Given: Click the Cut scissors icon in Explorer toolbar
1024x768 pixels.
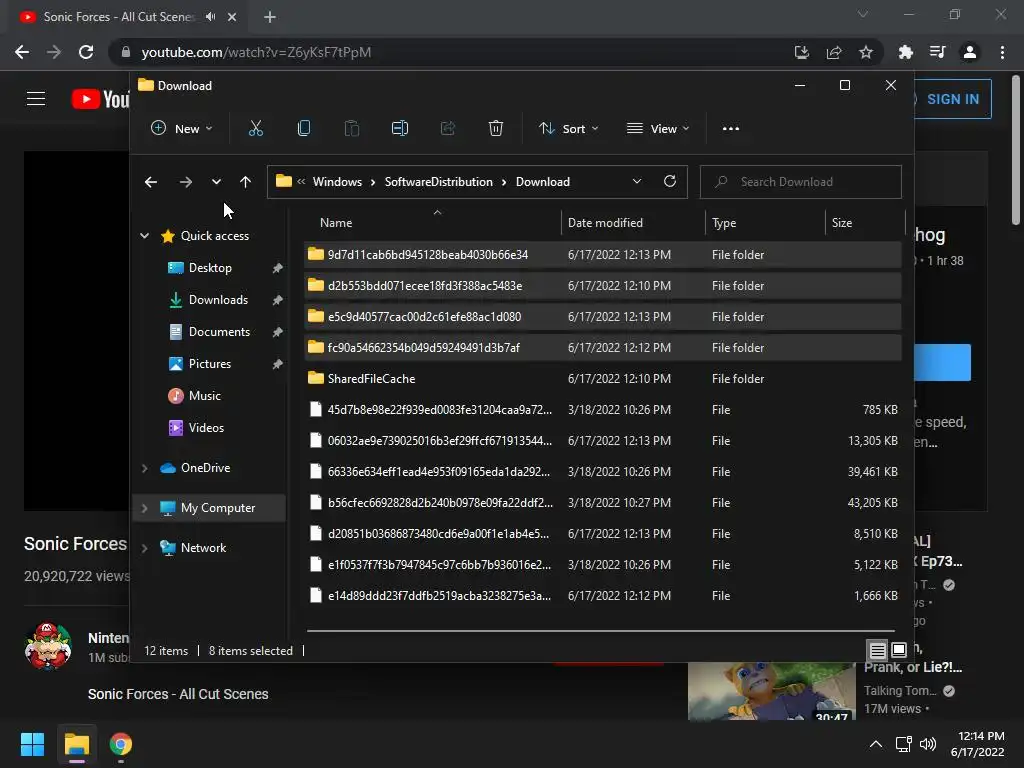Looking at the screenshot, I should pyautogui.click(x=255, y=129).
